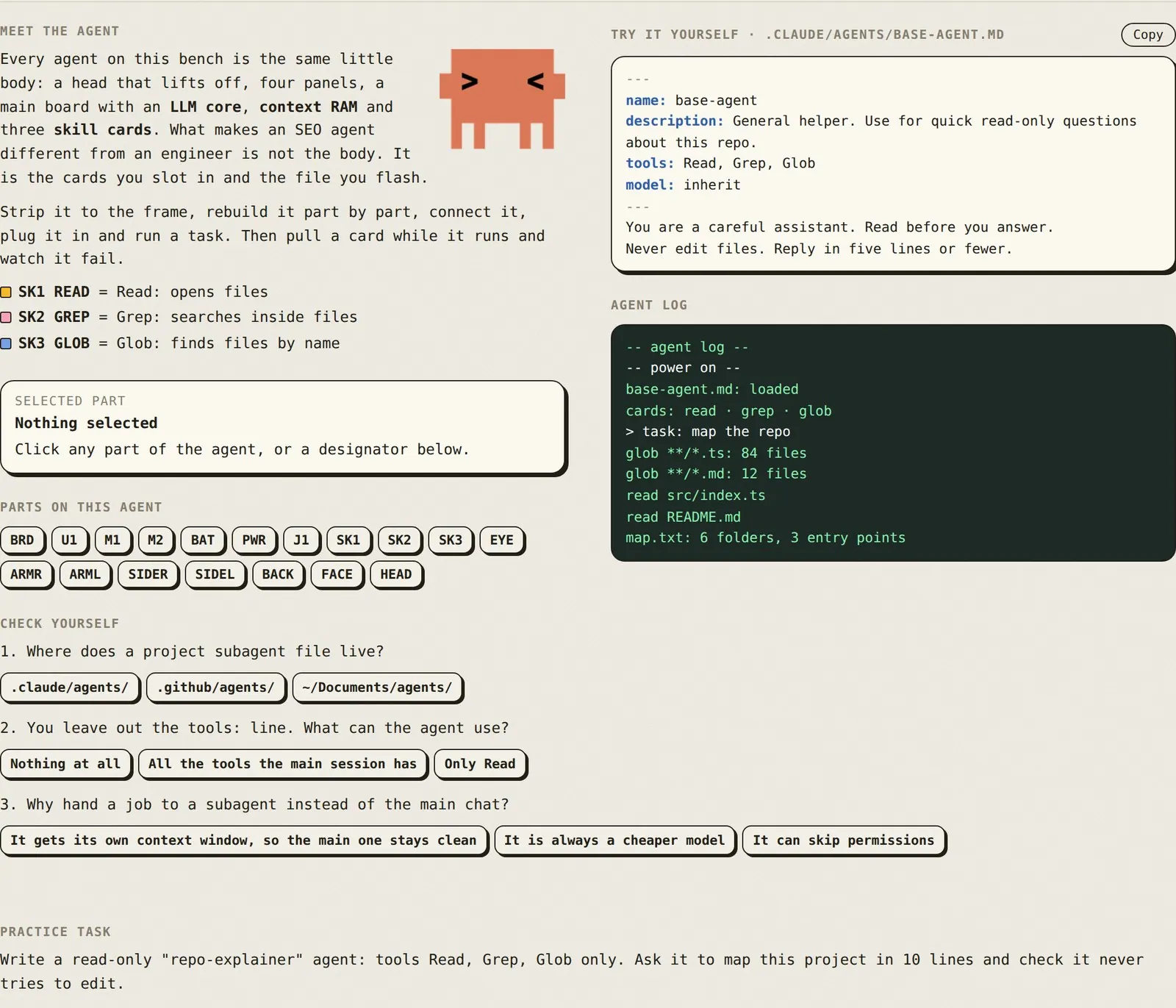The image size is (1176, 1008).
Task: Click the 'tools: Read, Grep, Glob' line
Action: click(720, 163)
